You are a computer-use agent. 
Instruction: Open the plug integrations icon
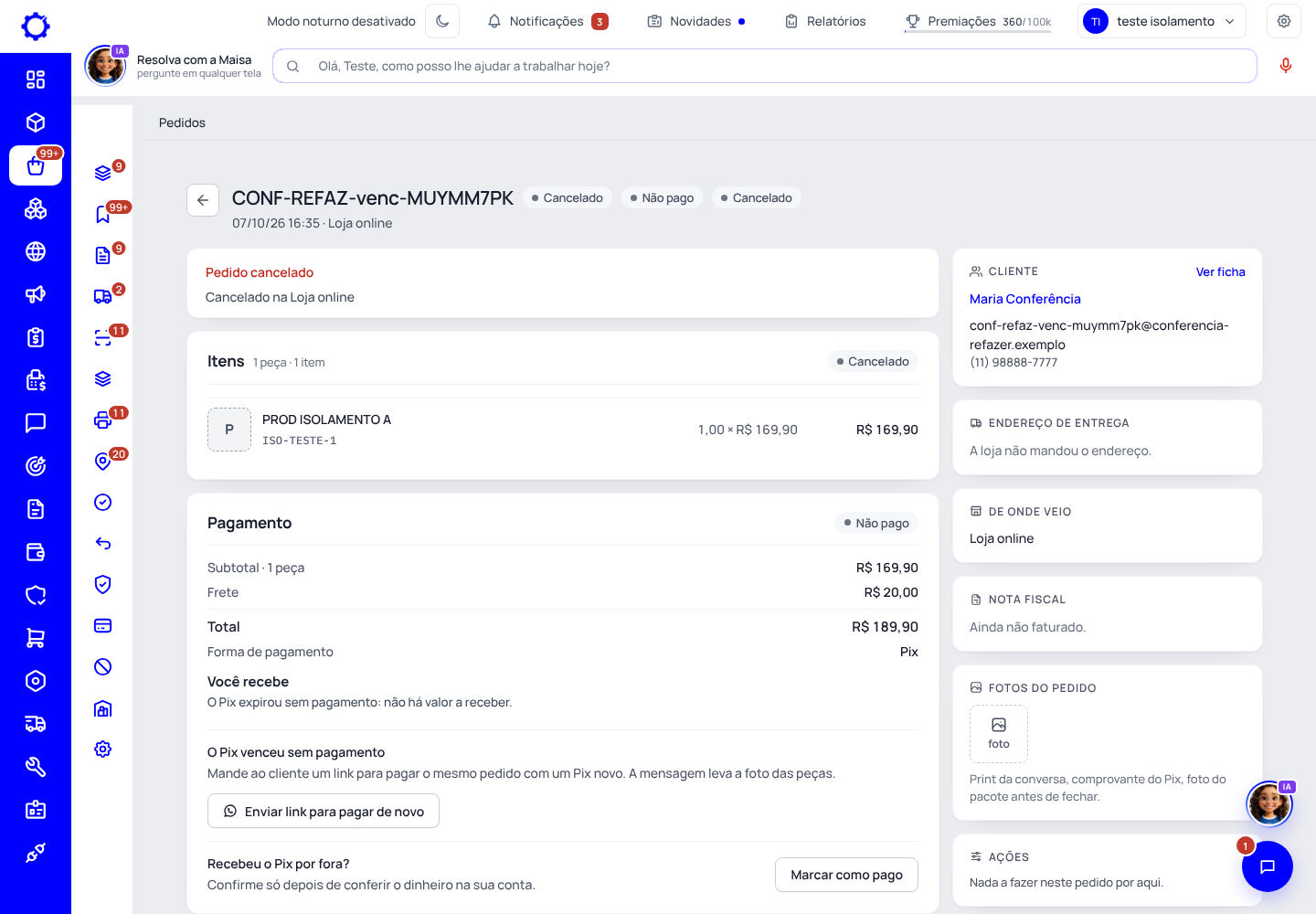36,853
